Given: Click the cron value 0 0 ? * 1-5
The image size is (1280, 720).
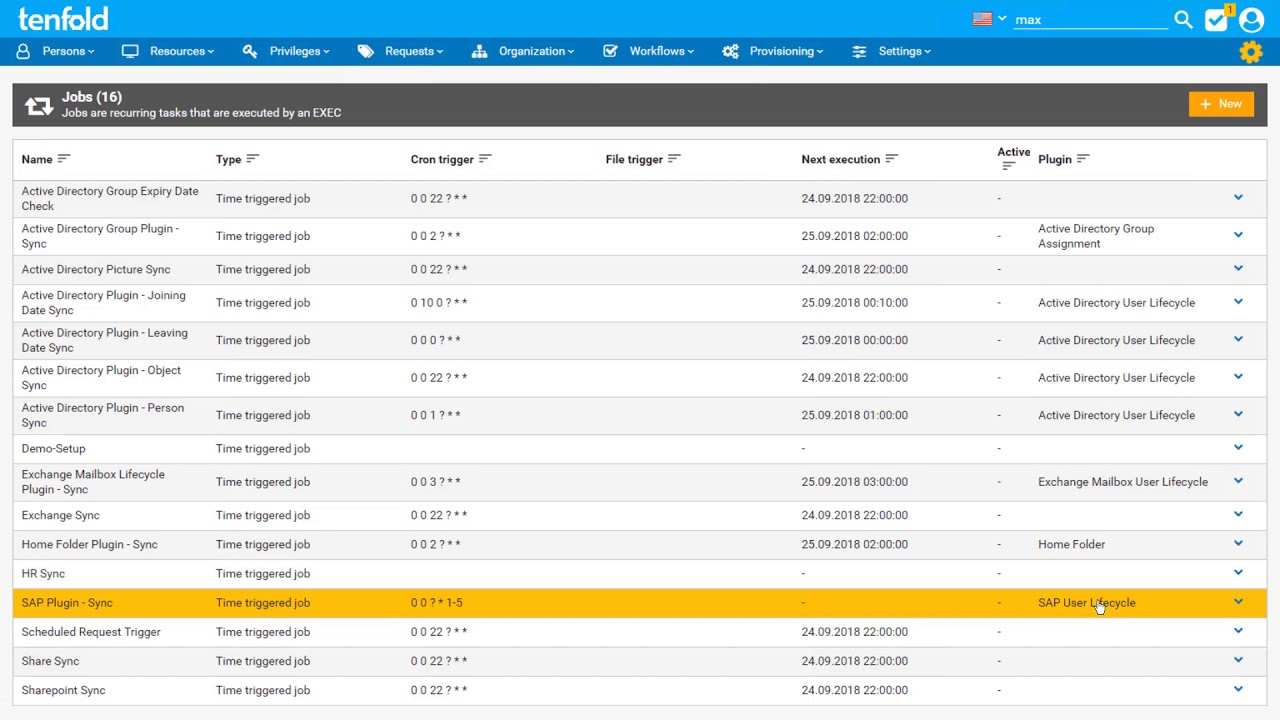Looking at the screenshot, I should (x=436, y=603).
